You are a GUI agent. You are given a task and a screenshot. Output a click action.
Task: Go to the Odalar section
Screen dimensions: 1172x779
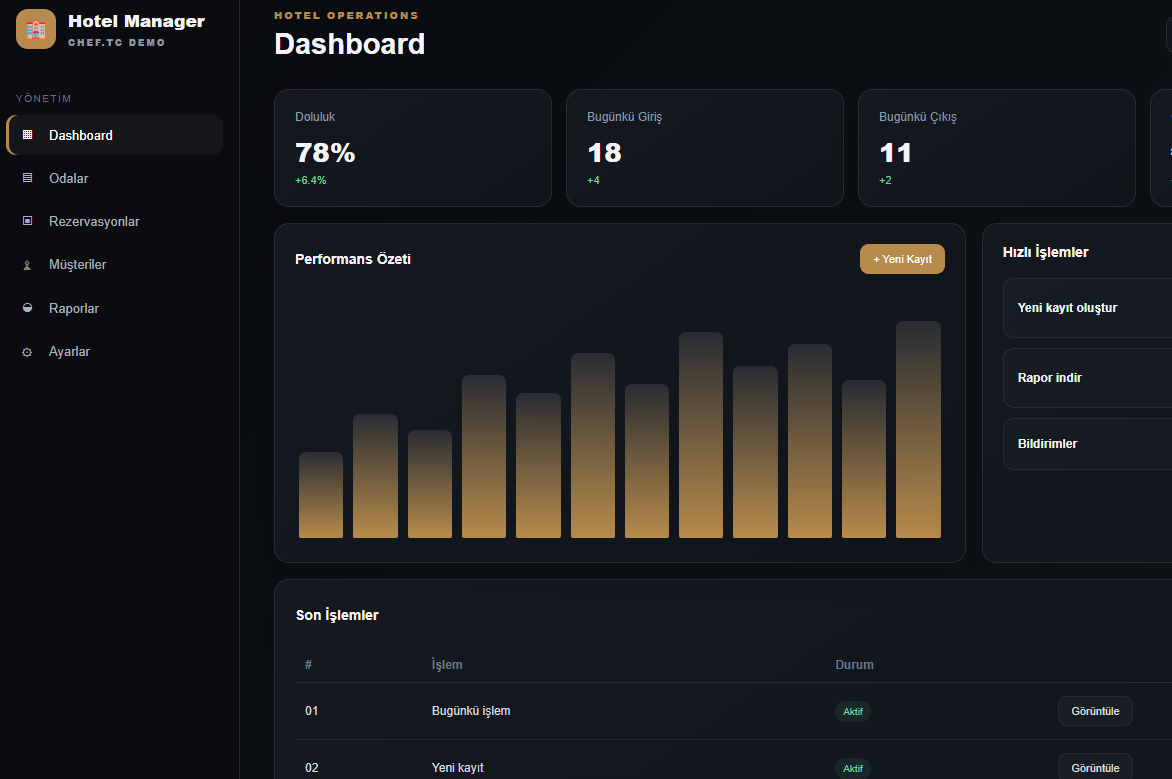[x=114, y=179]
